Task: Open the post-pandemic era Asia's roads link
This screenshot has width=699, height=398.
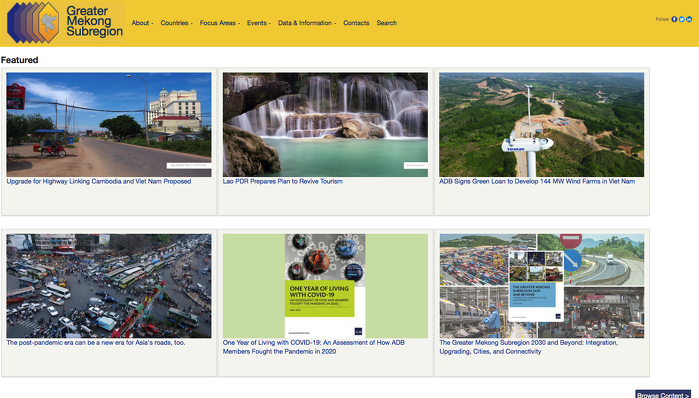Action: pyautogui.click(x=96, y=343)
